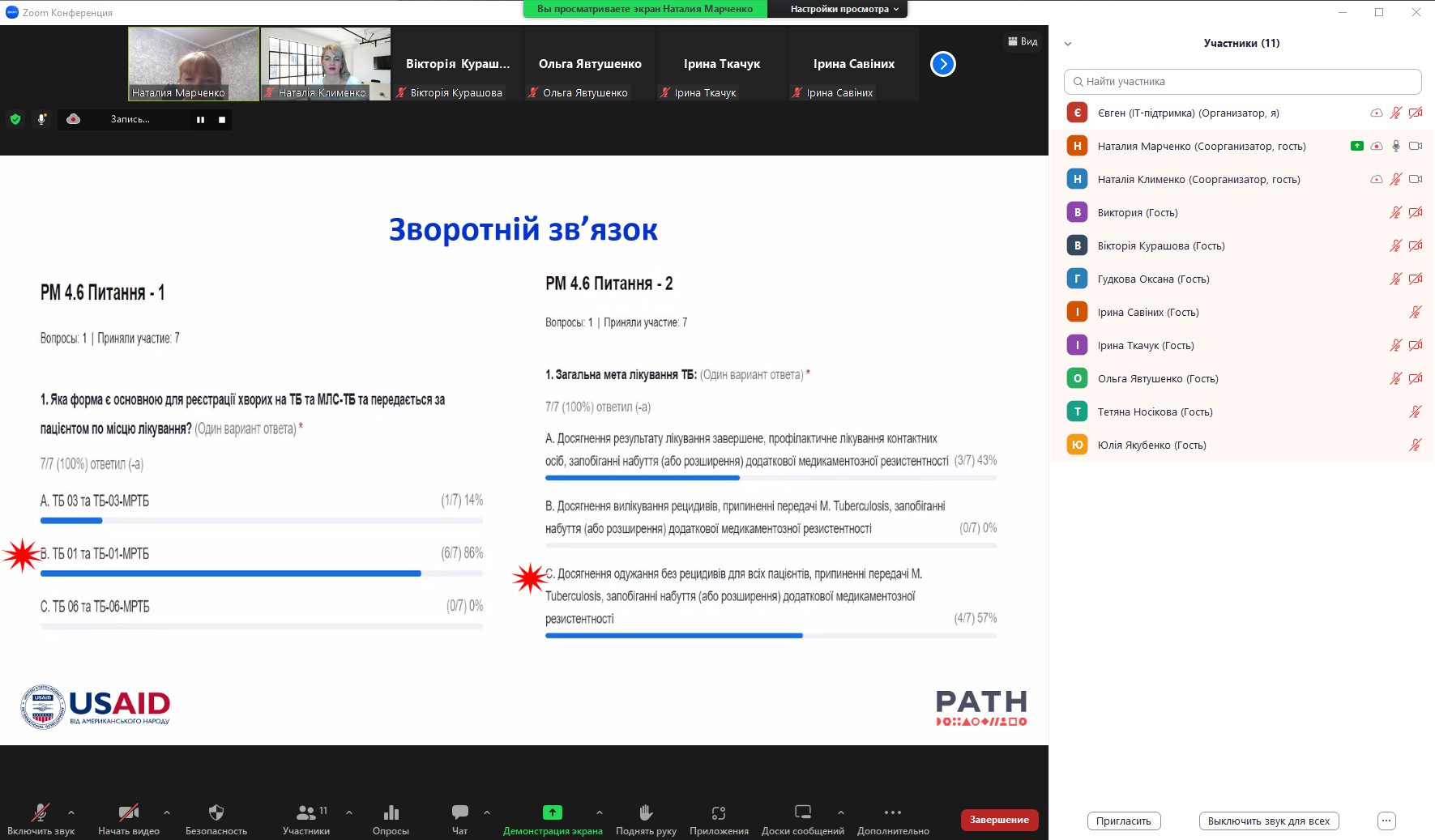Click Выключить звук для всех button
1435x840 pixels.
point(1268,821)
